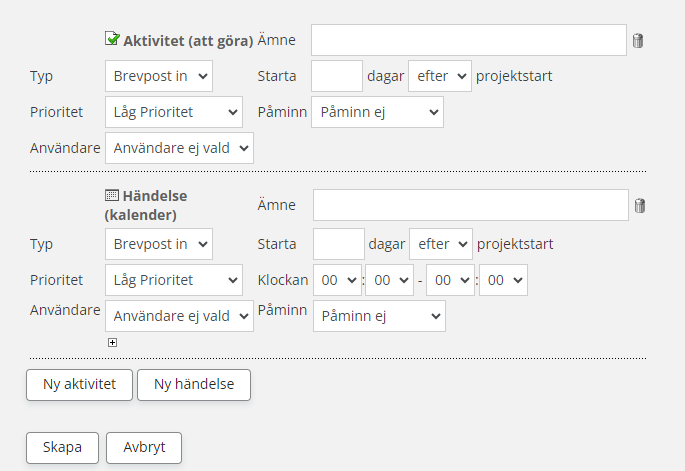685x471 pixels.
Task: Choose Påminn option for Aktivitet
Action: tap(377, 113)
